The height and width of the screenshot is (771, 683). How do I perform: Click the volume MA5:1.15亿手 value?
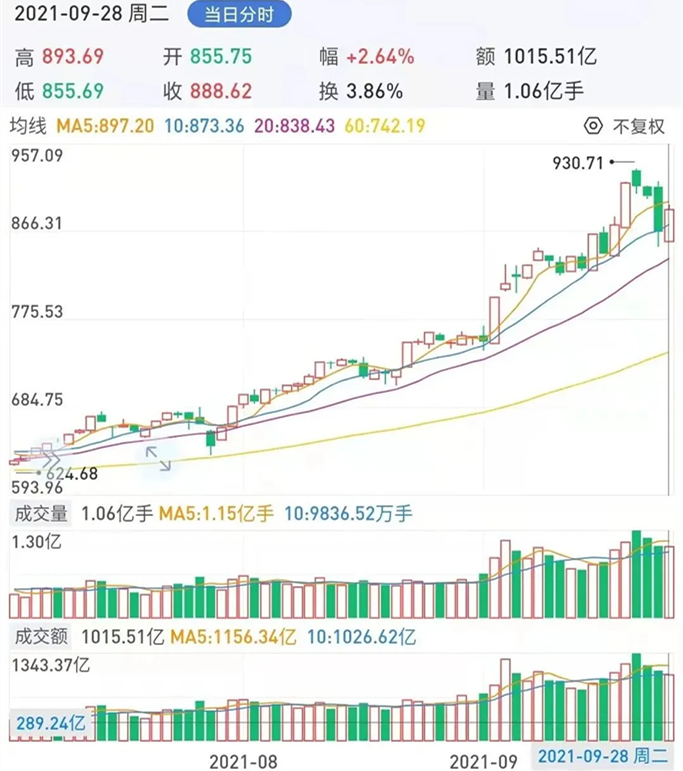216,513
